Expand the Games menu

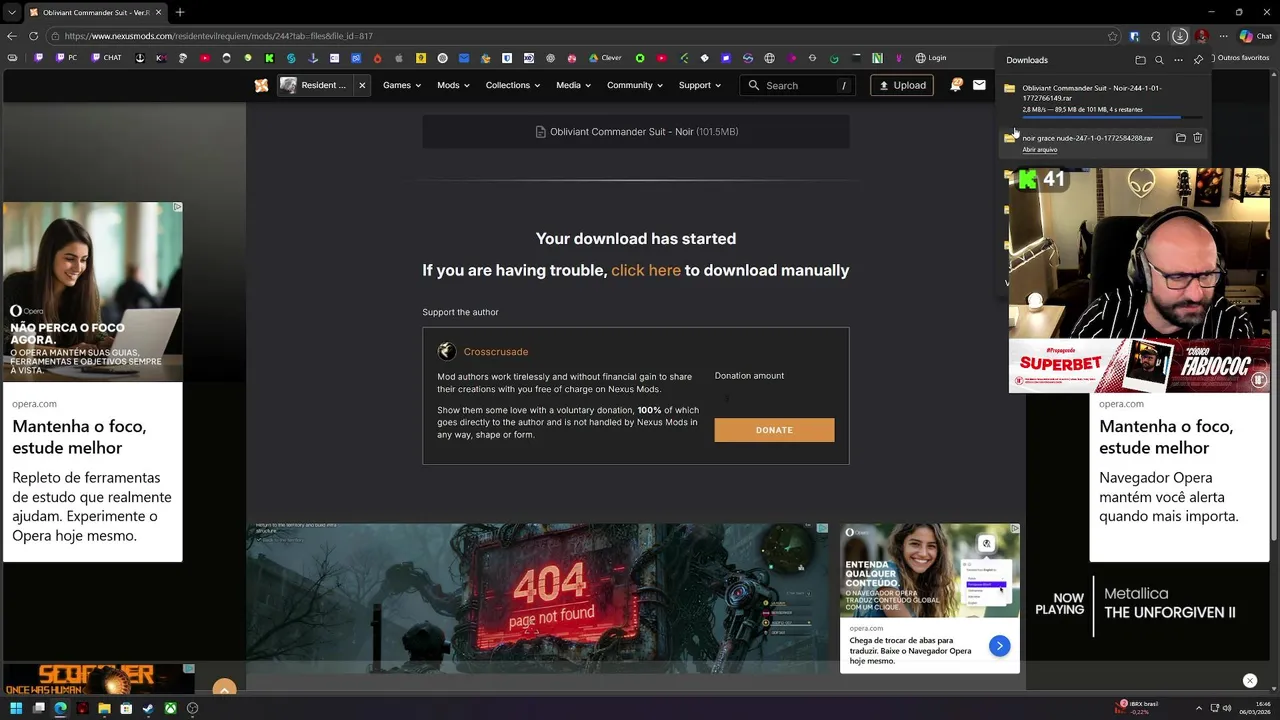click(x=402, y=85)
